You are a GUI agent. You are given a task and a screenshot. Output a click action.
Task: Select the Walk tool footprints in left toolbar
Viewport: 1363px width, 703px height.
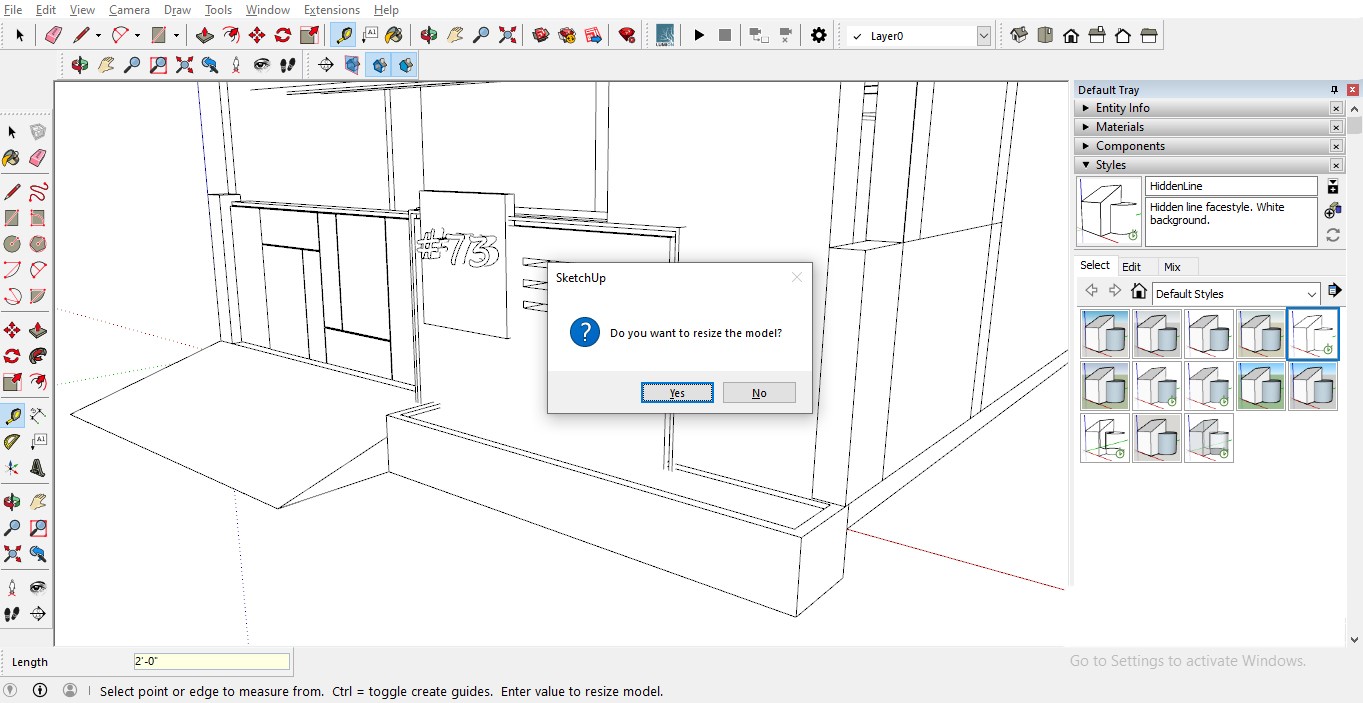tap(12, 614)
